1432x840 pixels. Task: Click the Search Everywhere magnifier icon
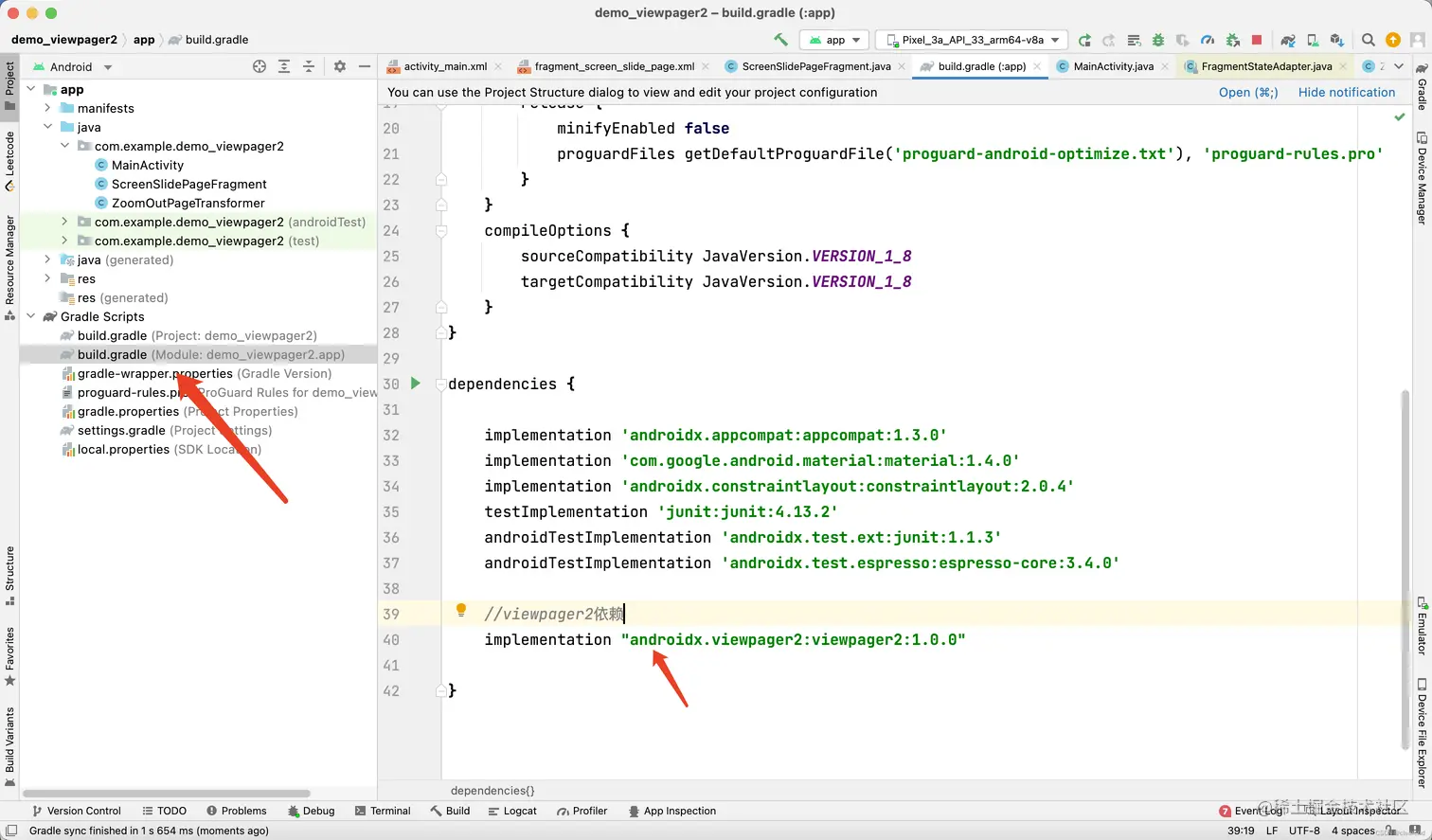point(1368,40)
